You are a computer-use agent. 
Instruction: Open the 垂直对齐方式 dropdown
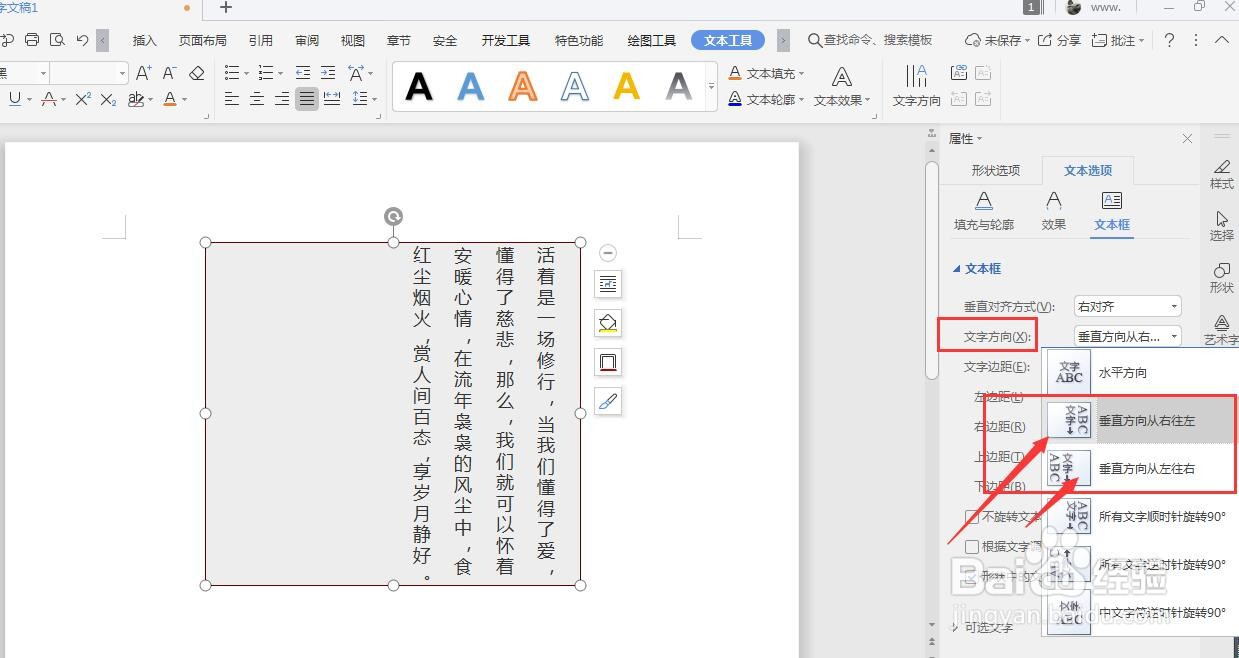click(x=1127, y=305)
